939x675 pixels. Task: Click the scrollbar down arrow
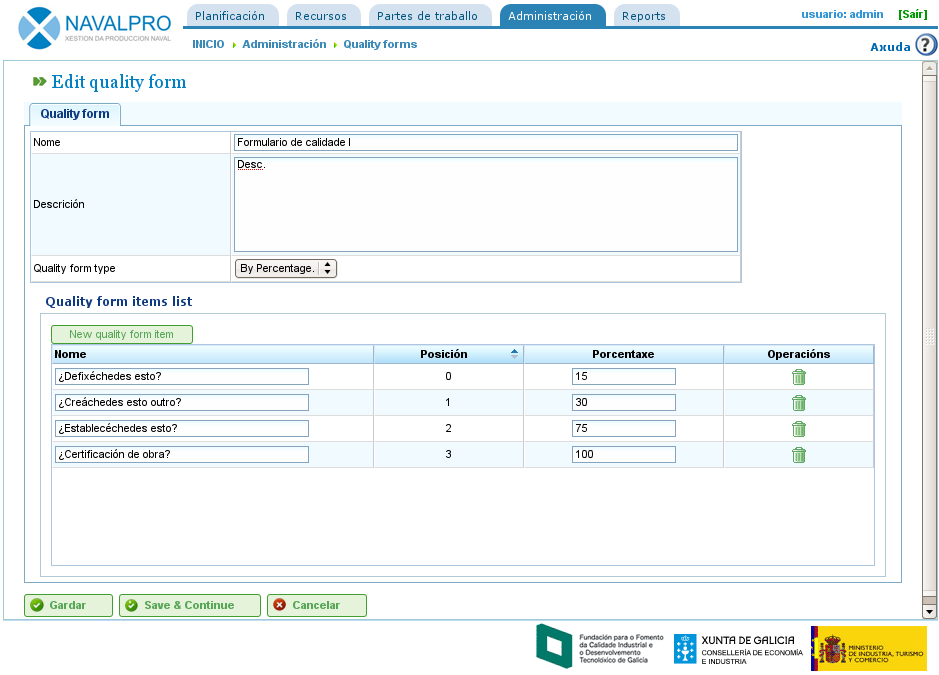[x=929, y=611]
